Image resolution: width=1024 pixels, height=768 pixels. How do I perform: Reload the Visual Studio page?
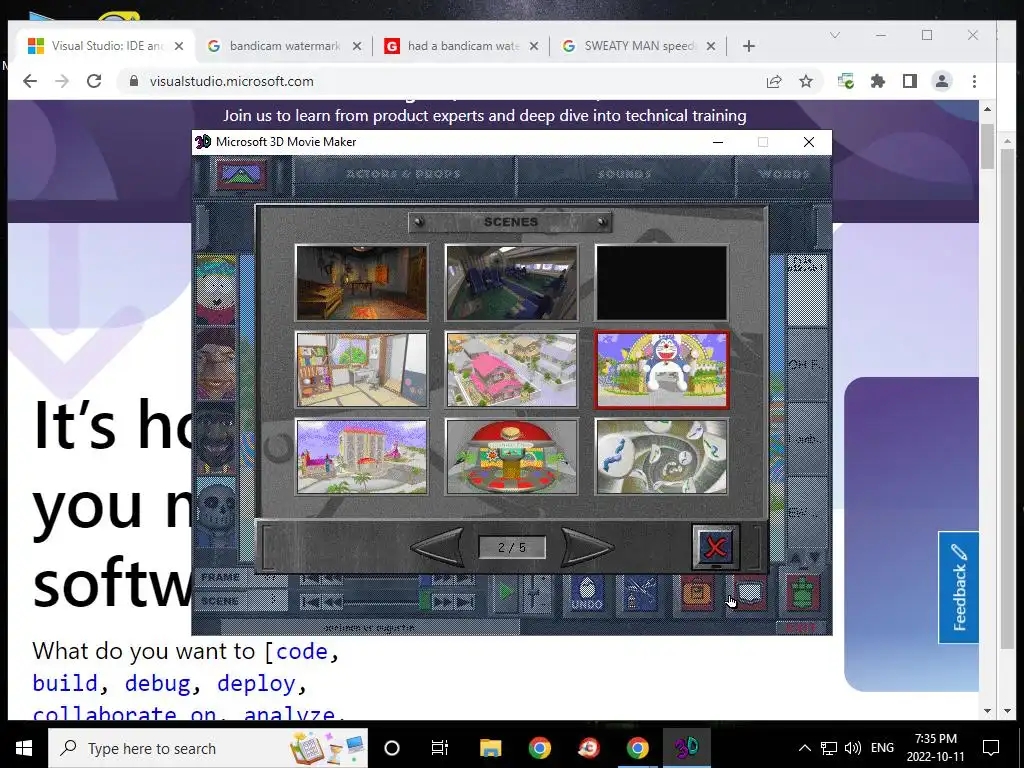point(94,81)
